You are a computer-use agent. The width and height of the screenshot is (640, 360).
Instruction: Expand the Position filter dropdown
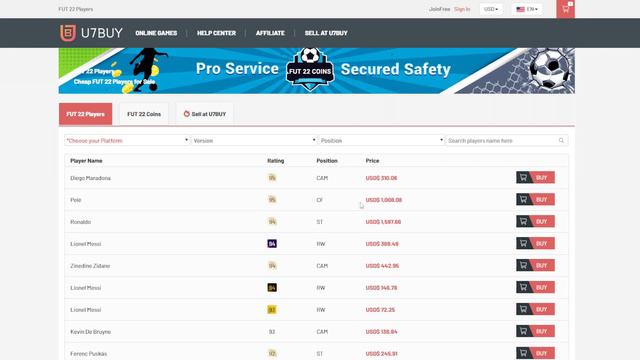381,140
